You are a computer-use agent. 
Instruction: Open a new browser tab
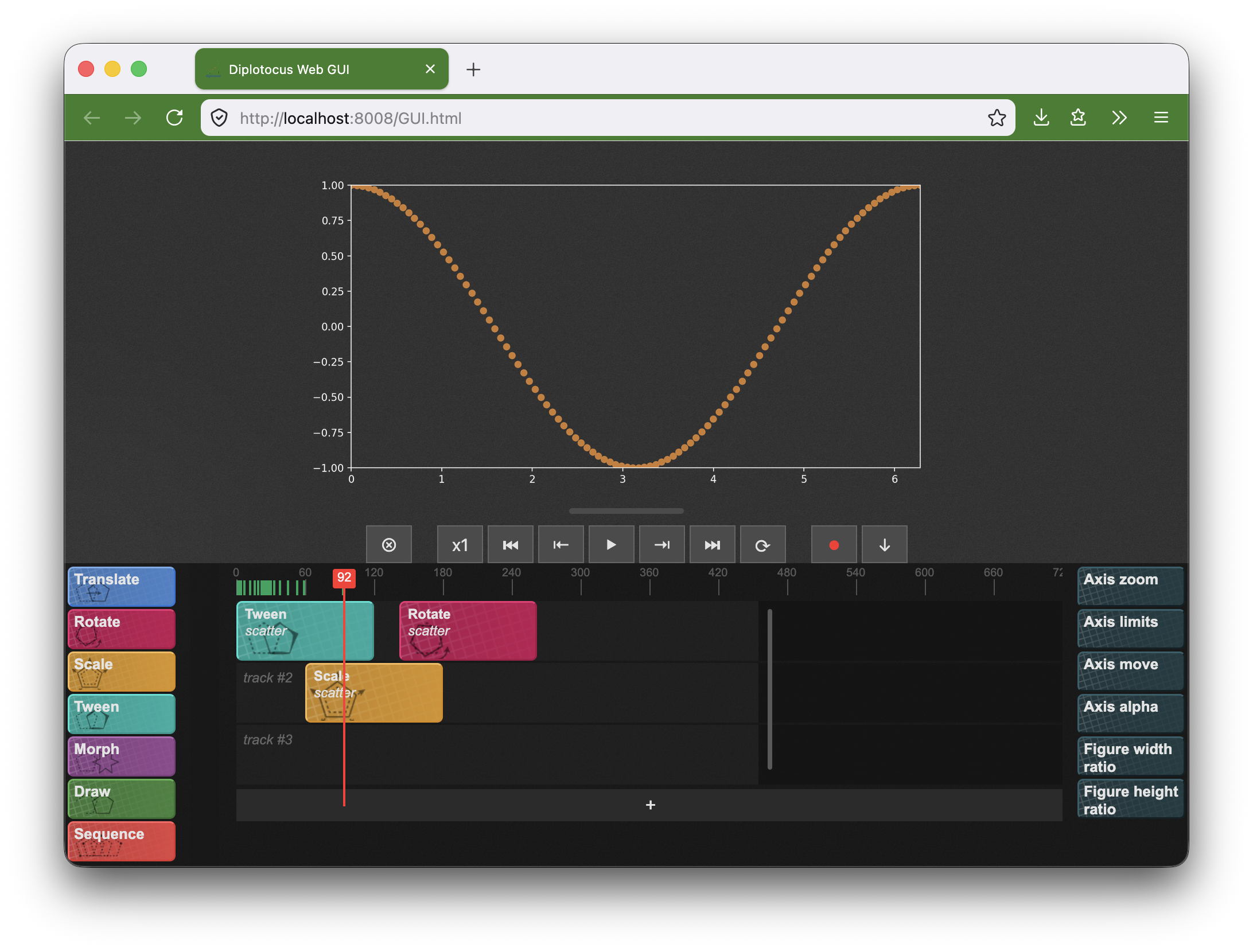(473, 70)
